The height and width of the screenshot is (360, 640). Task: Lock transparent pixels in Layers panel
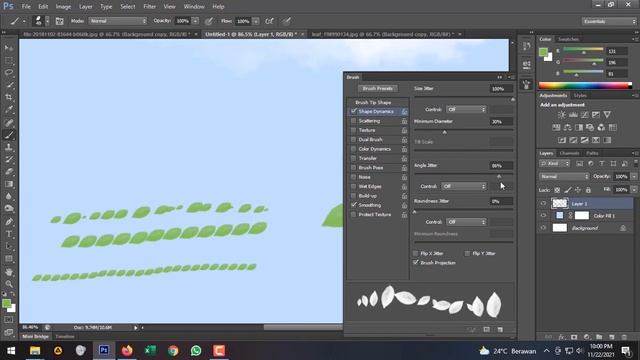(x=557, y=190)
